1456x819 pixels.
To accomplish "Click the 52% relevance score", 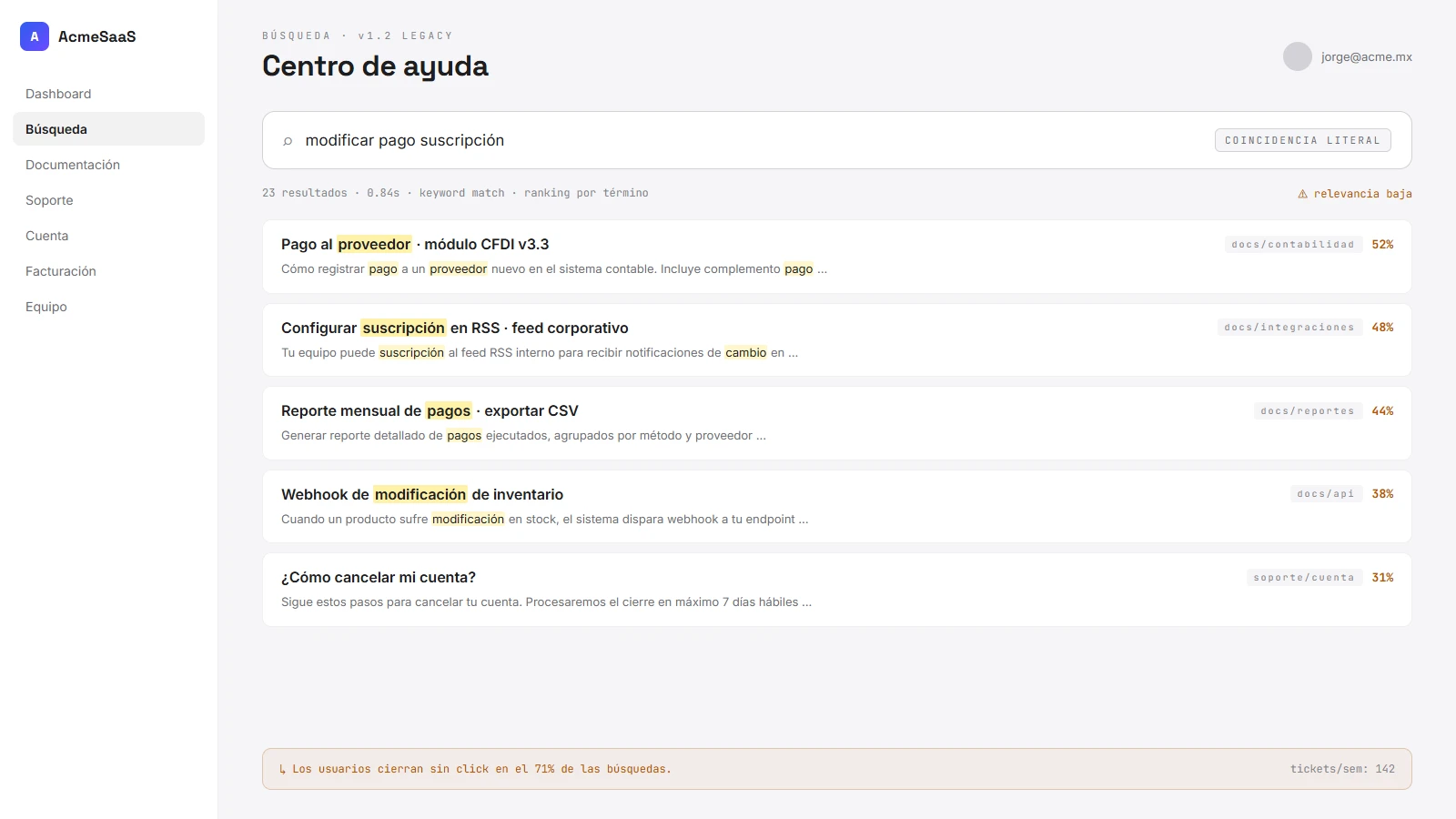I will click(x=1382, y=244).
